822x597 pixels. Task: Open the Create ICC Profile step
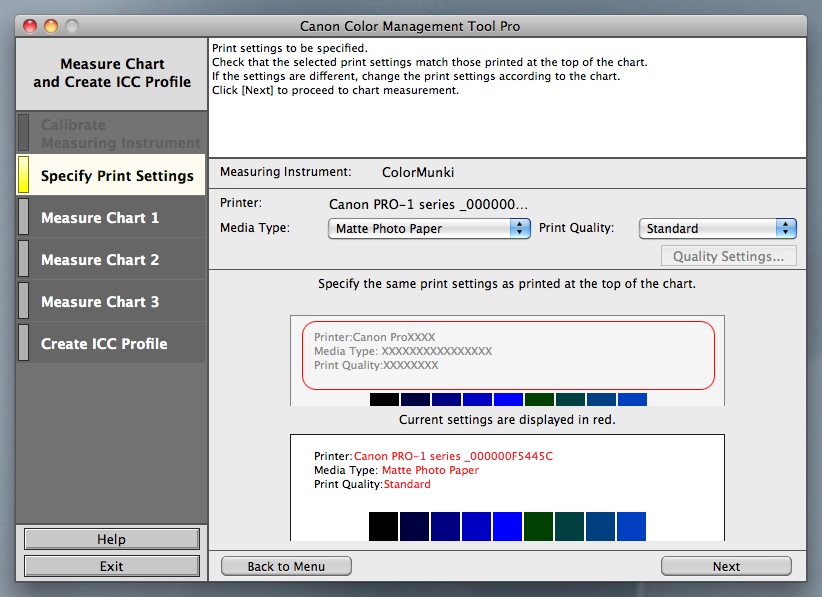[104, 344]
